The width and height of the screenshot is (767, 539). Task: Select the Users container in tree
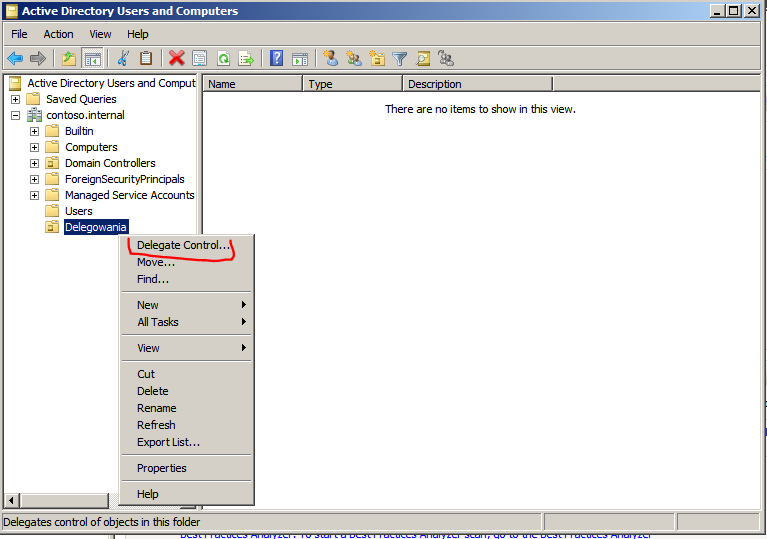click(x=79, y=211)
